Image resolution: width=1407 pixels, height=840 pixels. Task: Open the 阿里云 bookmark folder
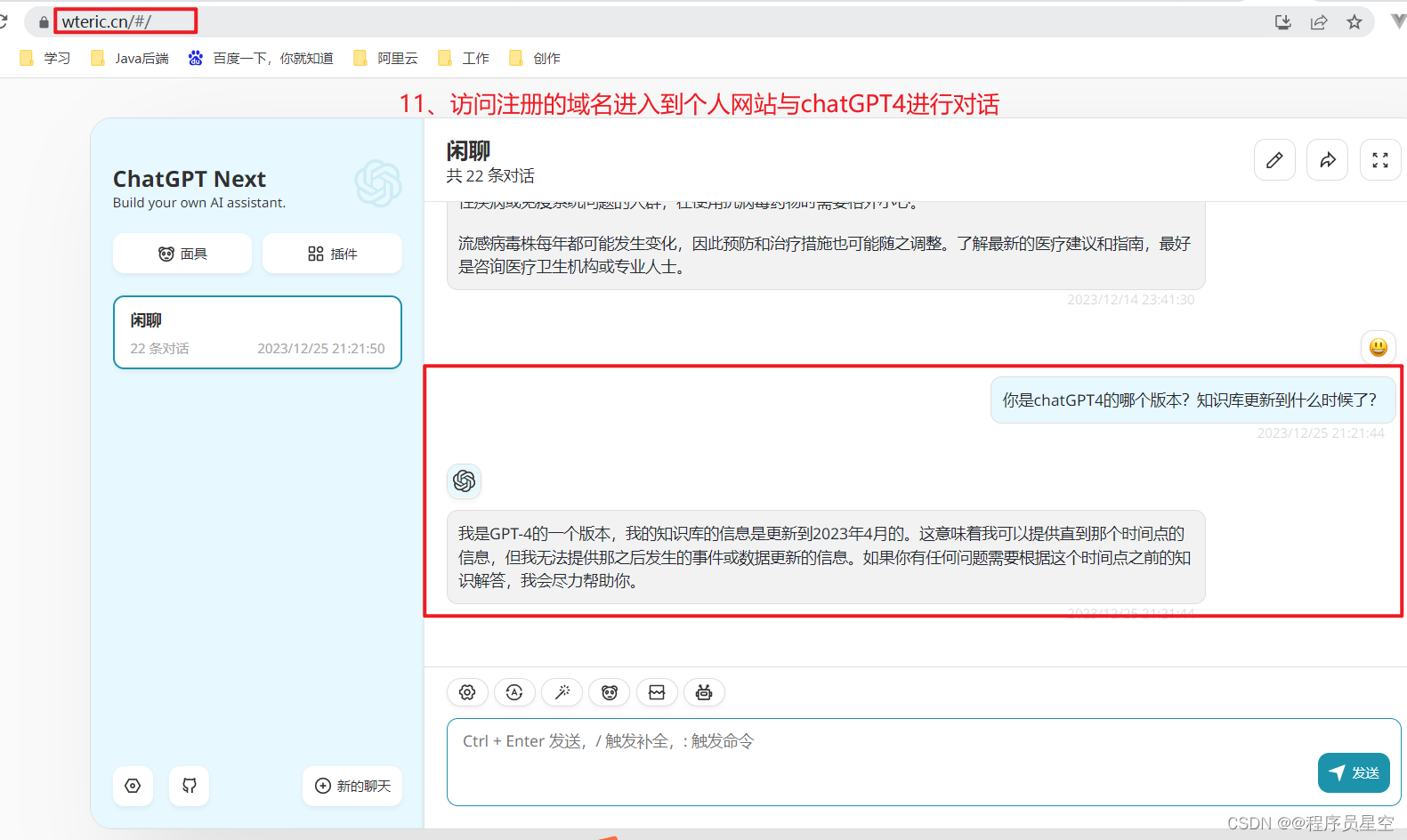pyautogui.click(x=385, y=58)
